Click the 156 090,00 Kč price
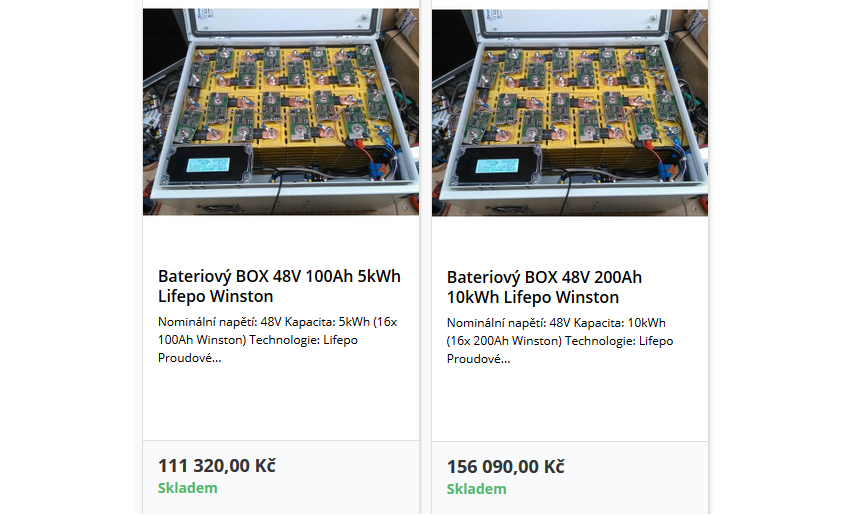Screen dimensions: 841x515 (x=505, y=466)
